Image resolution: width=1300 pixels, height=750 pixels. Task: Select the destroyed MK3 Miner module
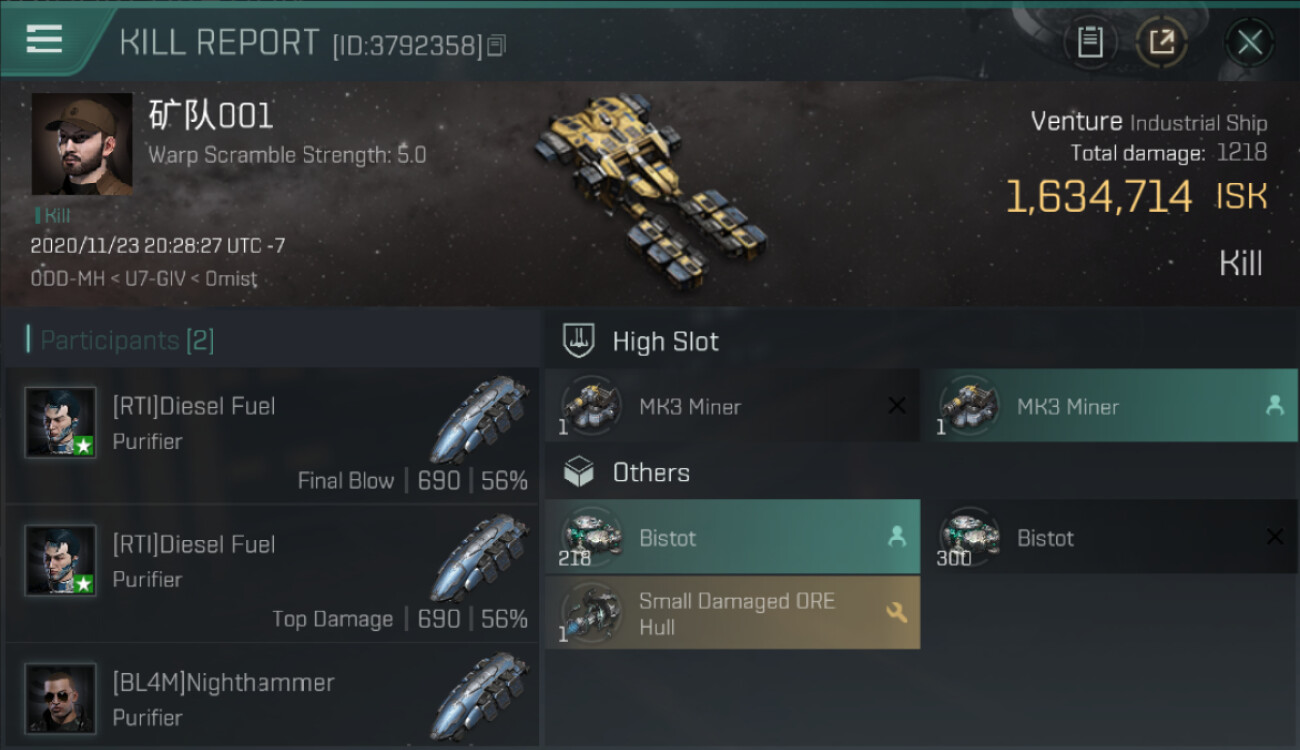[732, 406]
